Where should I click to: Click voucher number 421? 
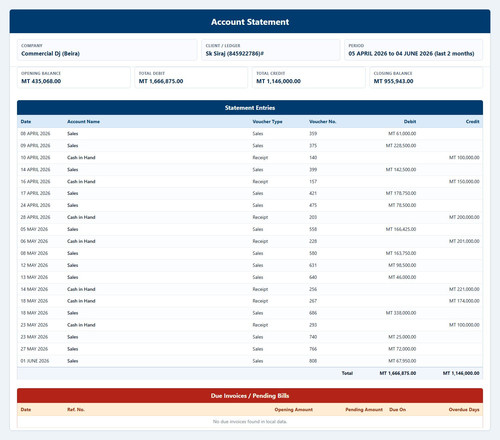click(313, 193)
